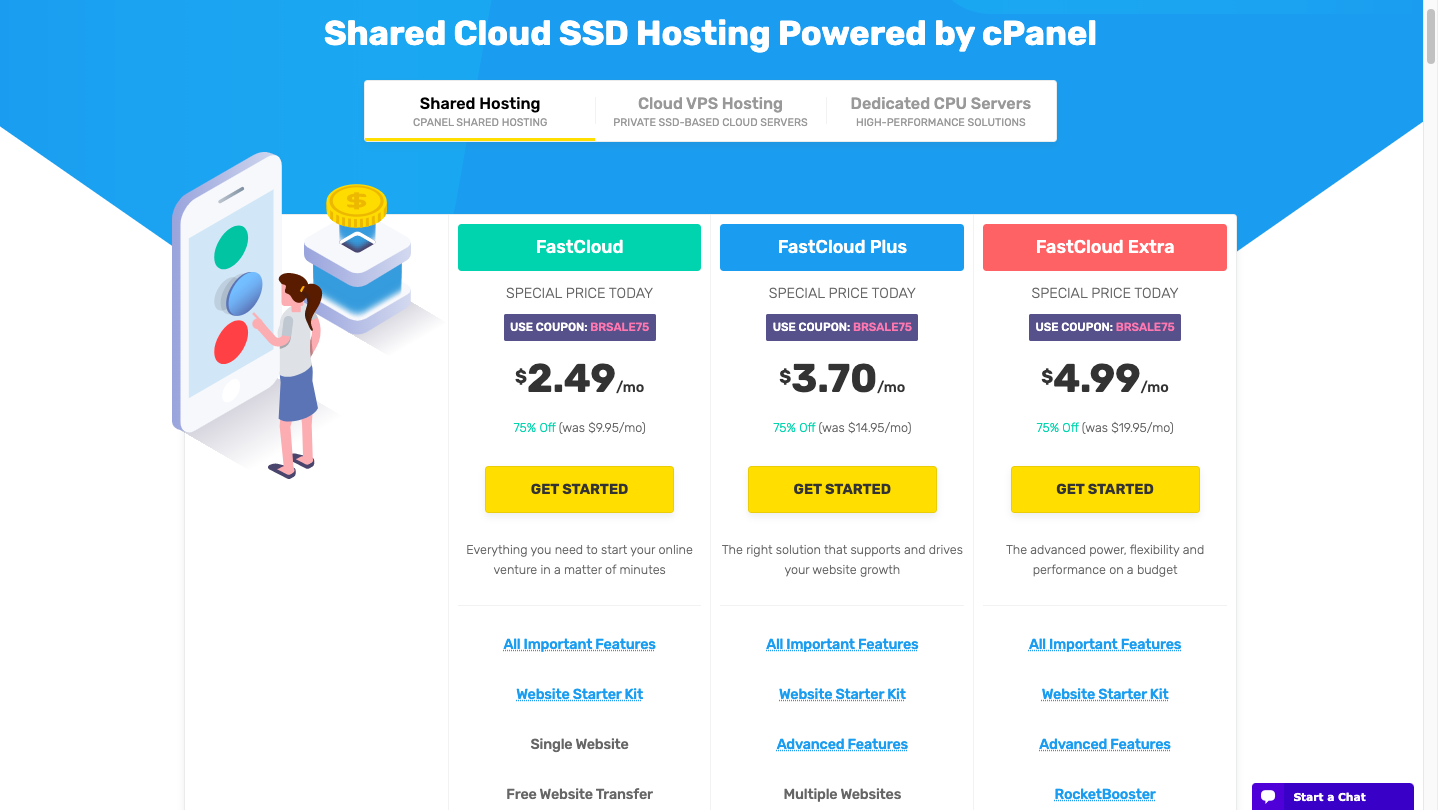Click 'was $19.95/mo' discount text
The width and height of the screenshot is (1438, 810).
point(1128,428)
